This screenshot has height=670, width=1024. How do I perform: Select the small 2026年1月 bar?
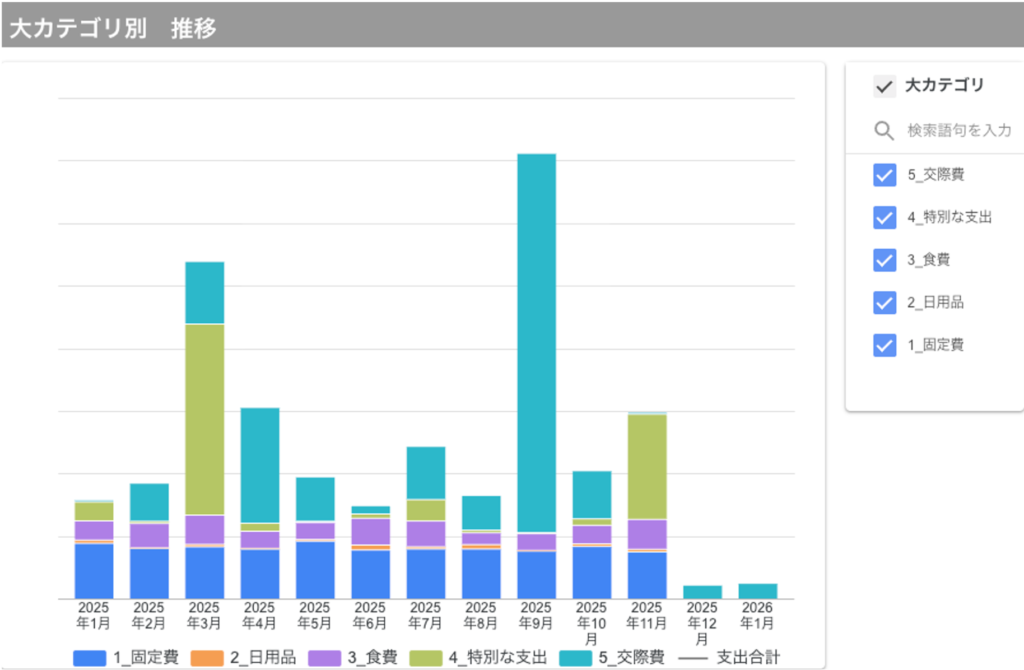click(758, 591)
